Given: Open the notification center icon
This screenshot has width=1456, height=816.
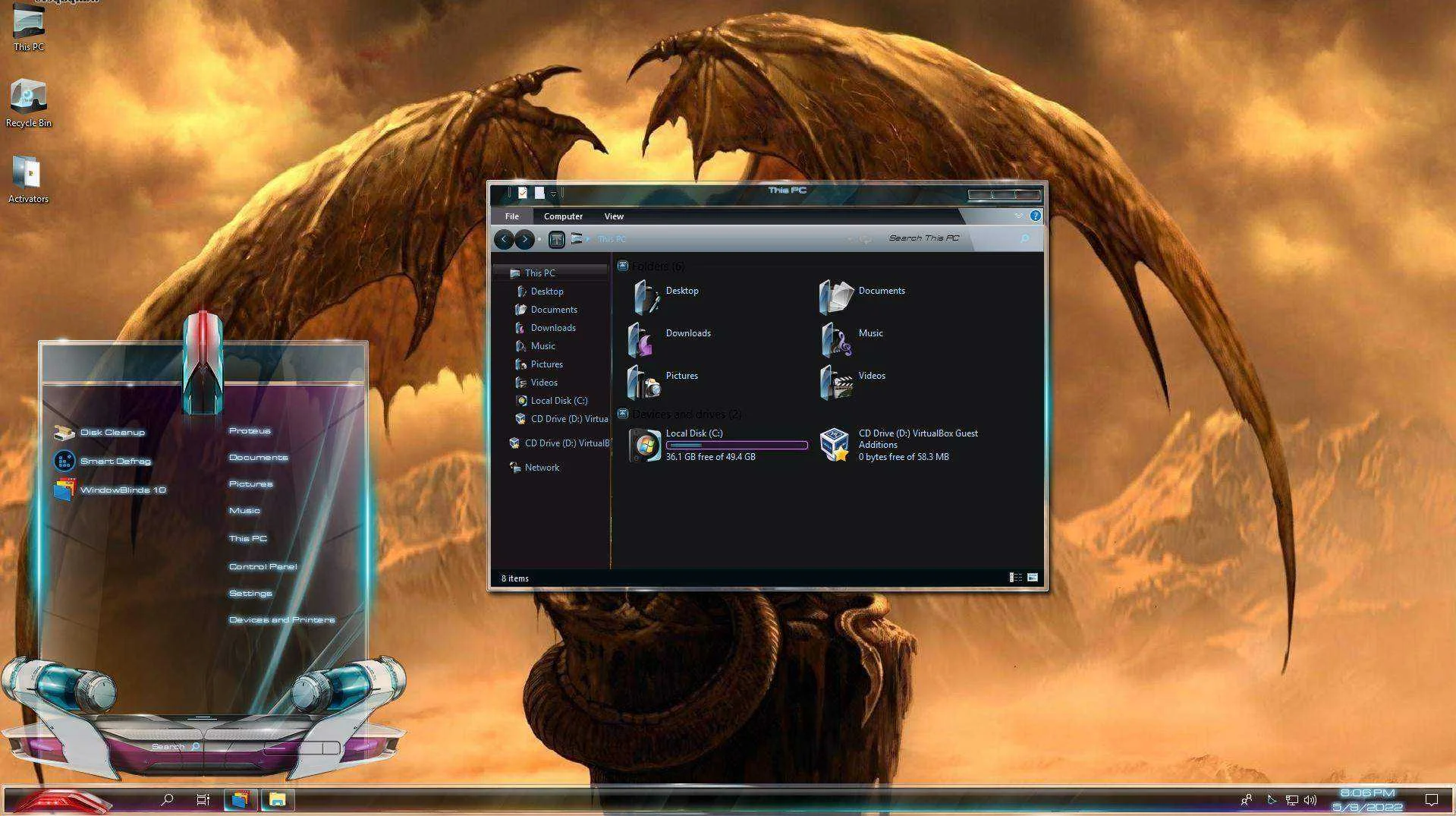Looking at the screenshot, I should pos(1432,800).
